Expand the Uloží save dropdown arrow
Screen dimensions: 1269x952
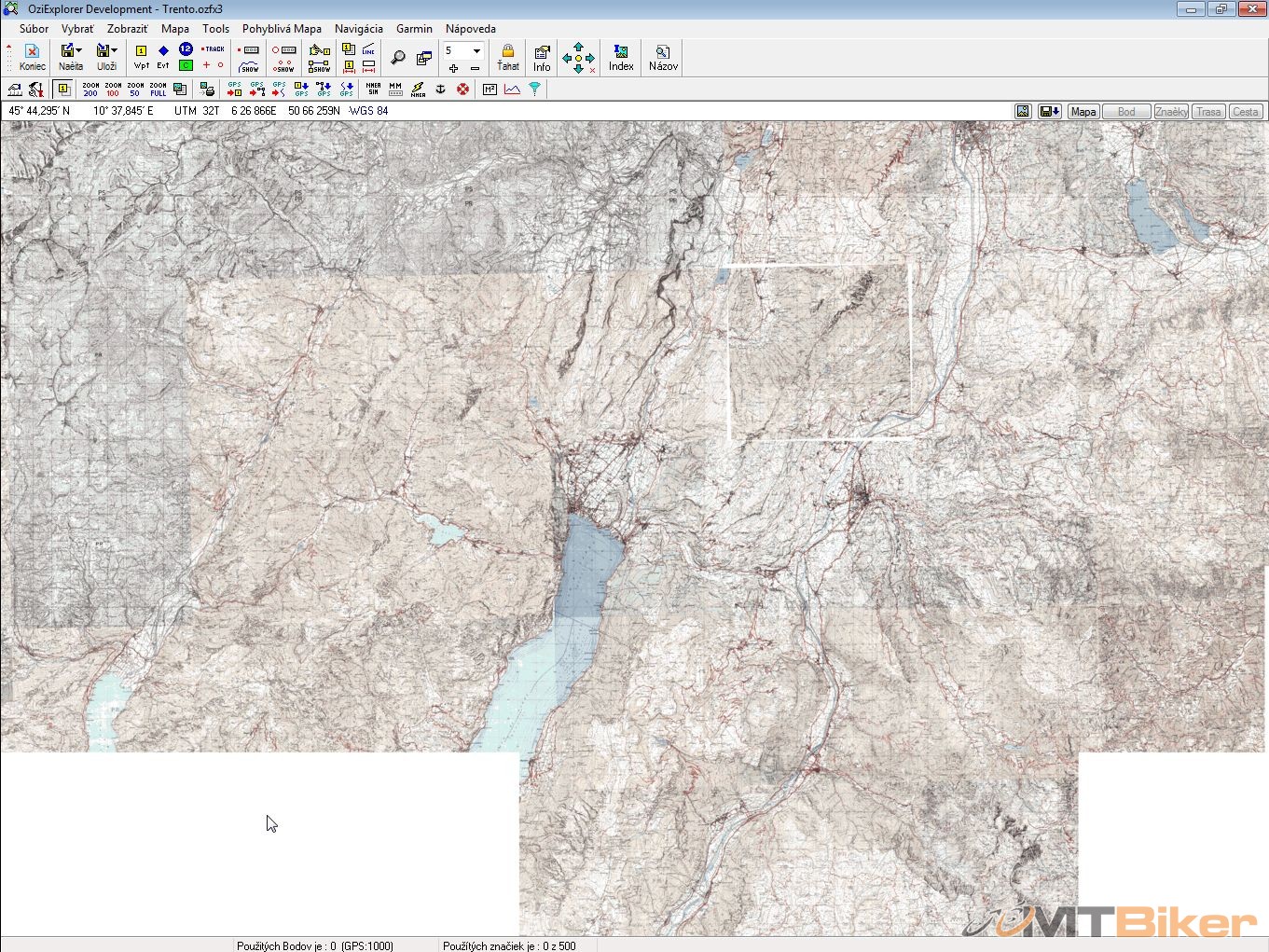click(x=115, y=50)
